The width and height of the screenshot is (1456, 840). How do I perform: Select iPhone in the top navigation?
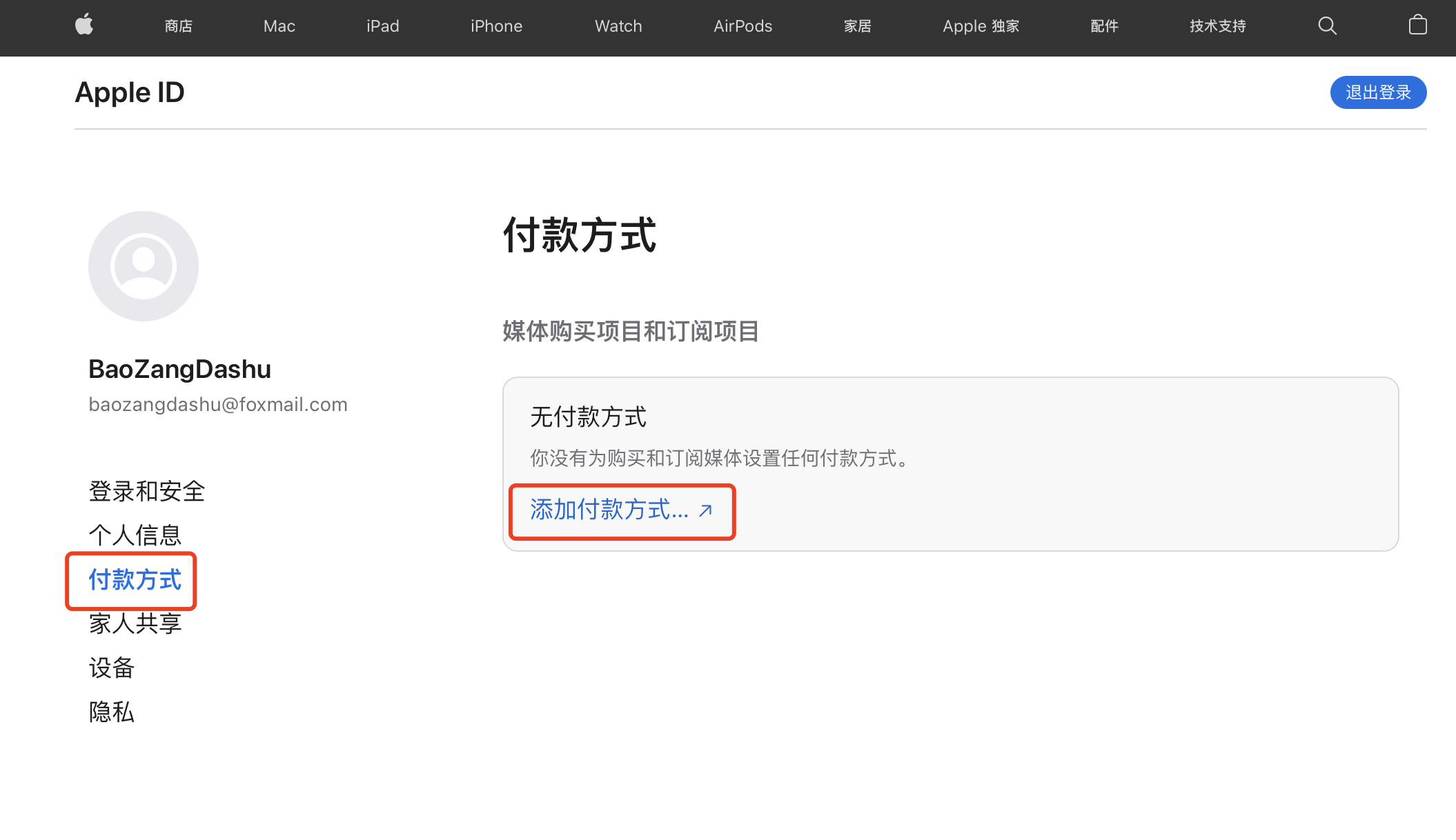tap(496, 26)
